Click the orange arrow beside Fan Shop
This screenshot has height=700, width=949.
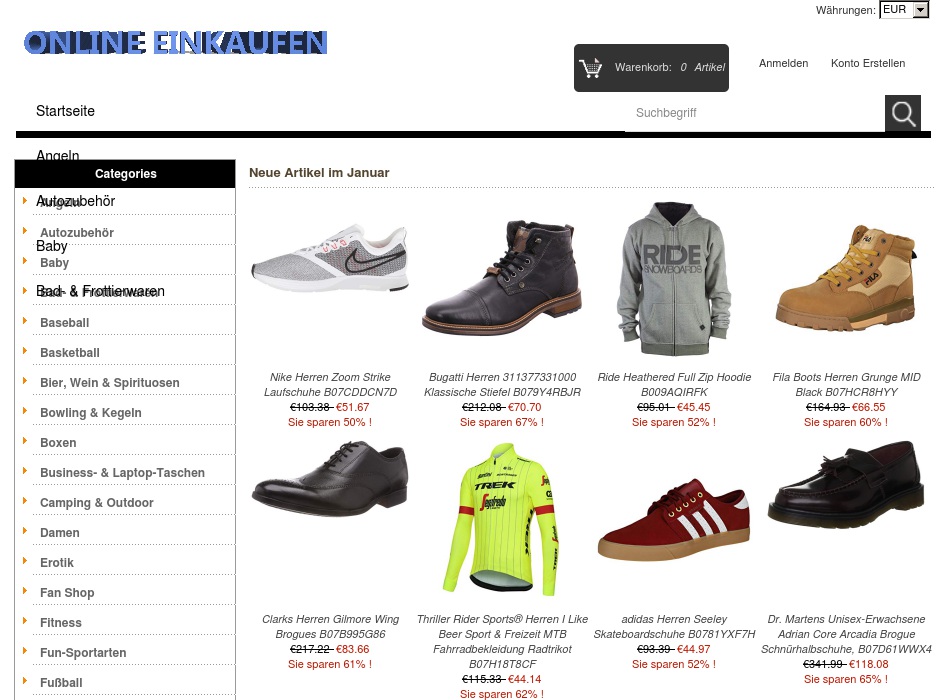(x=25, y=590)
